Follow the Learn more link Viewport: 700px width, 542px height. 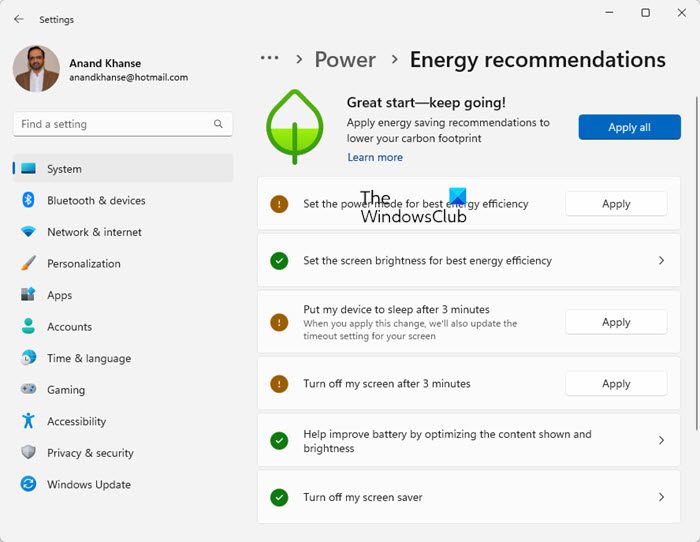(x=375, y=157)
